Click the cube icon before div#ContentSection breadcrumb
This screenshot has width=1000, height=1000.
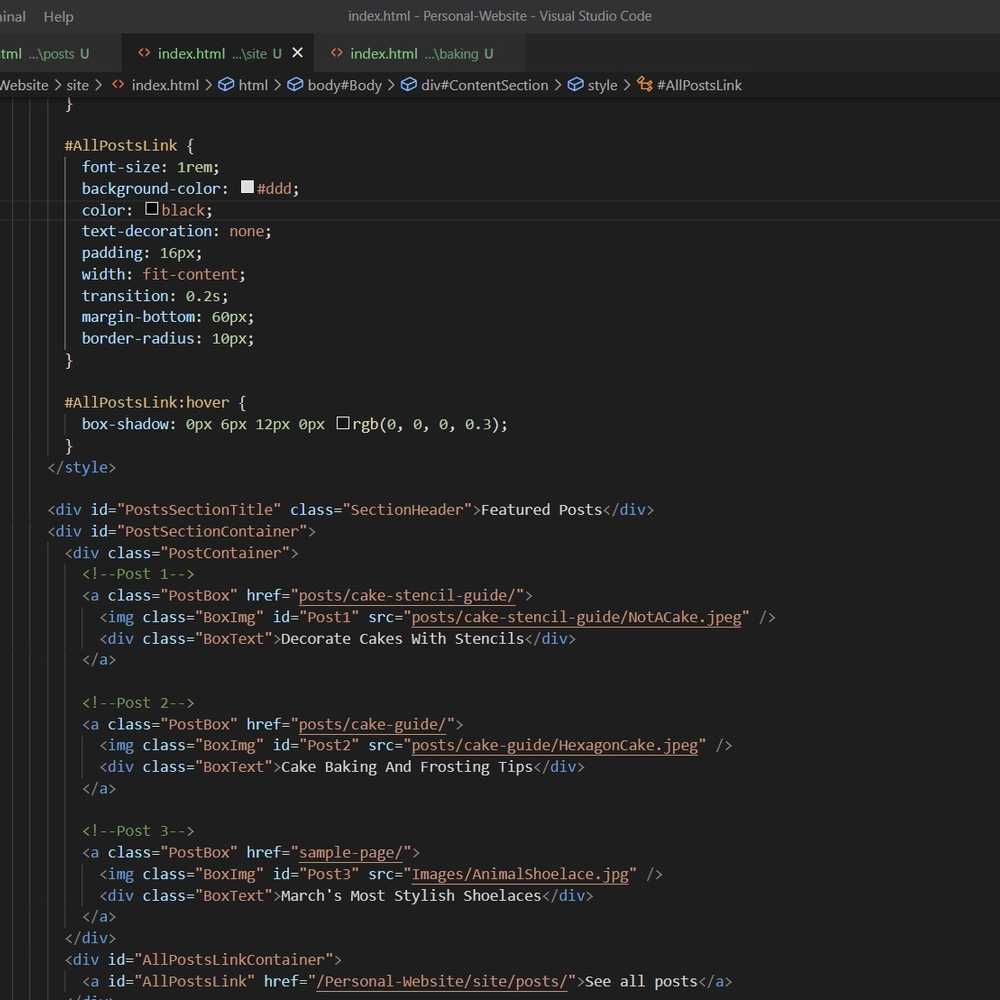408,85
